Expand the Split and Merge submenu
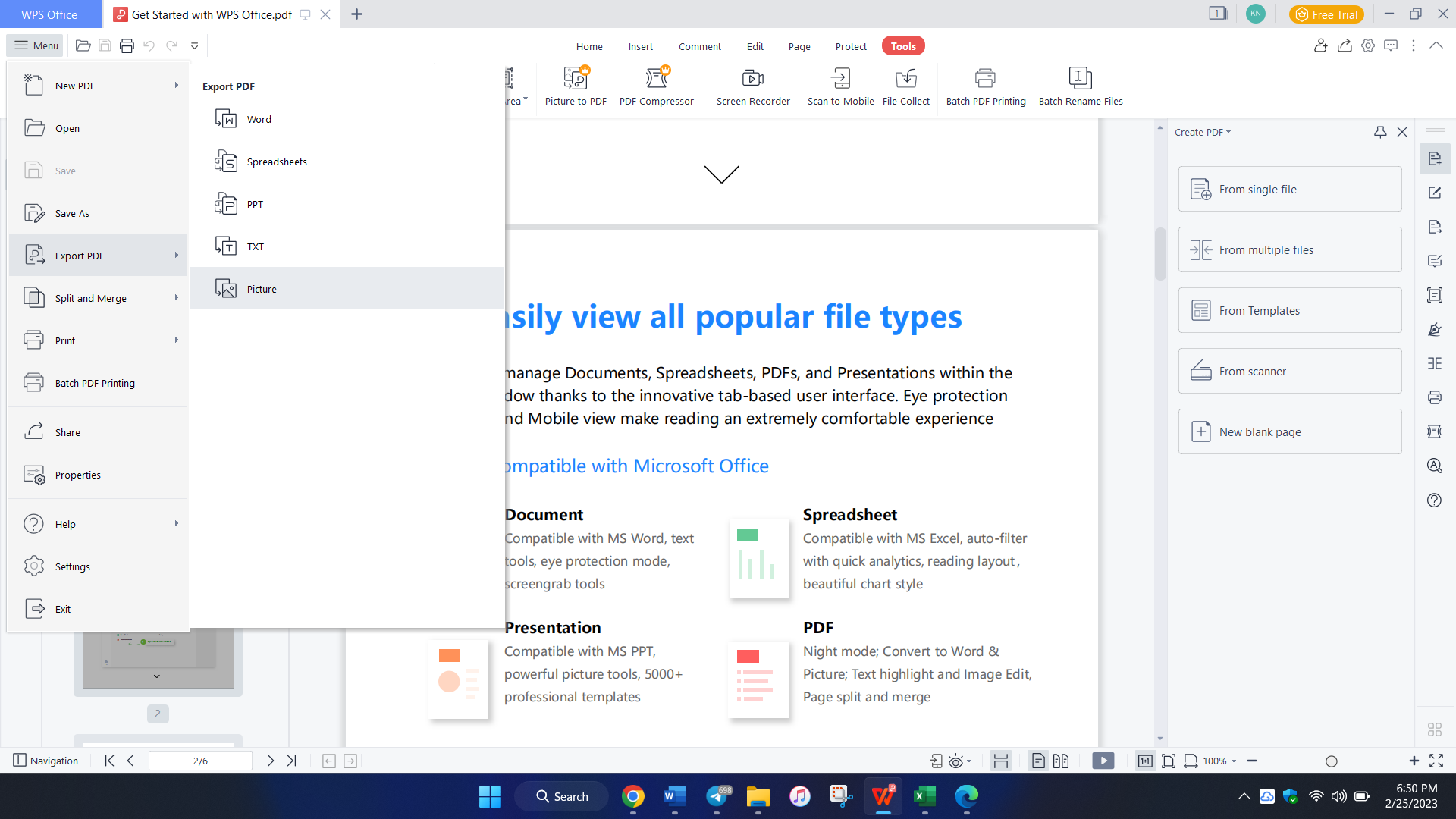The image size is (1456, 819). coord(98,298)
